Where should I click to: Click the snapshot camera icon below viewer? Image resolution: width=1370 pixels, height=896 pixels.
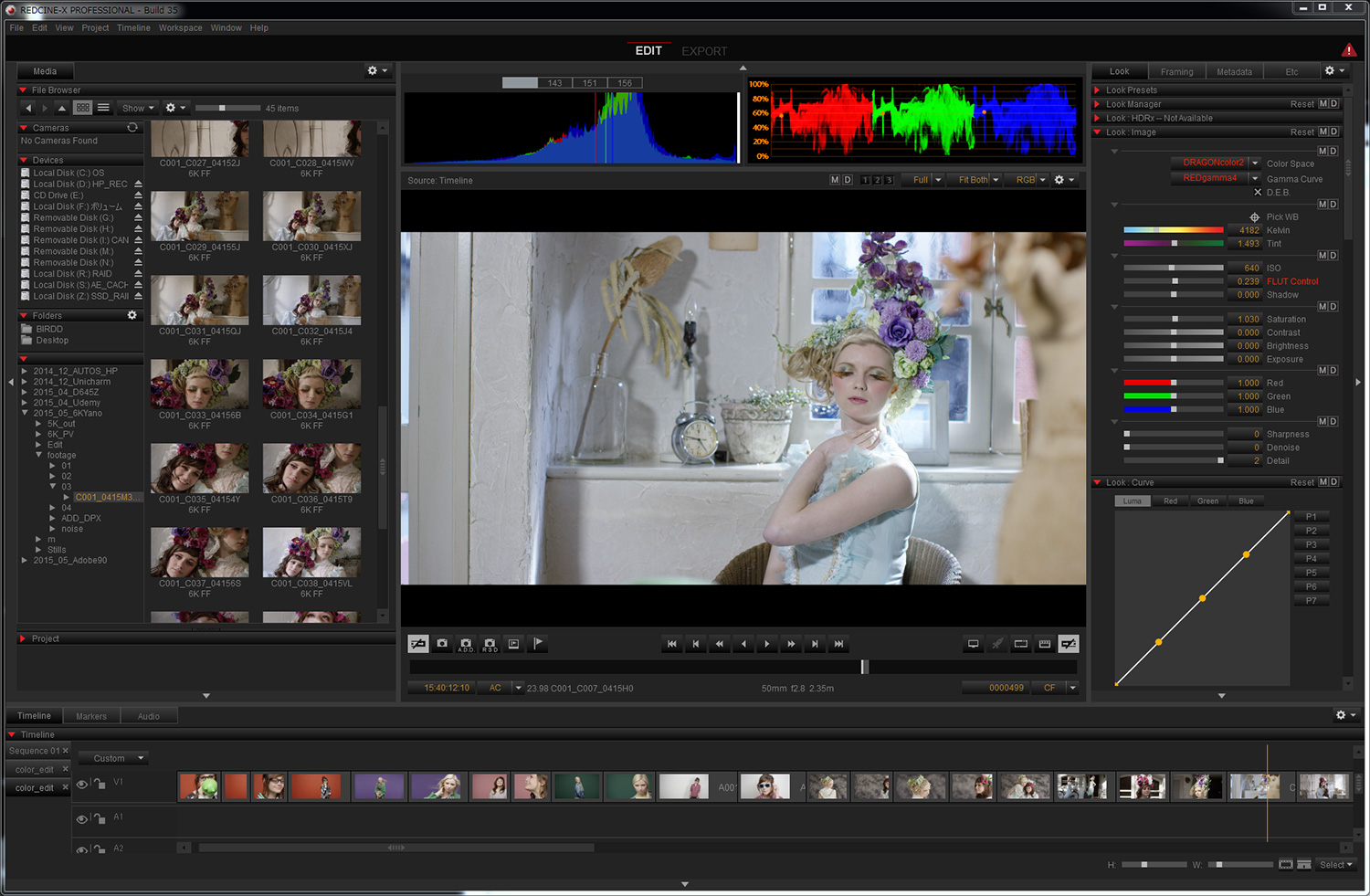point(442,644)
